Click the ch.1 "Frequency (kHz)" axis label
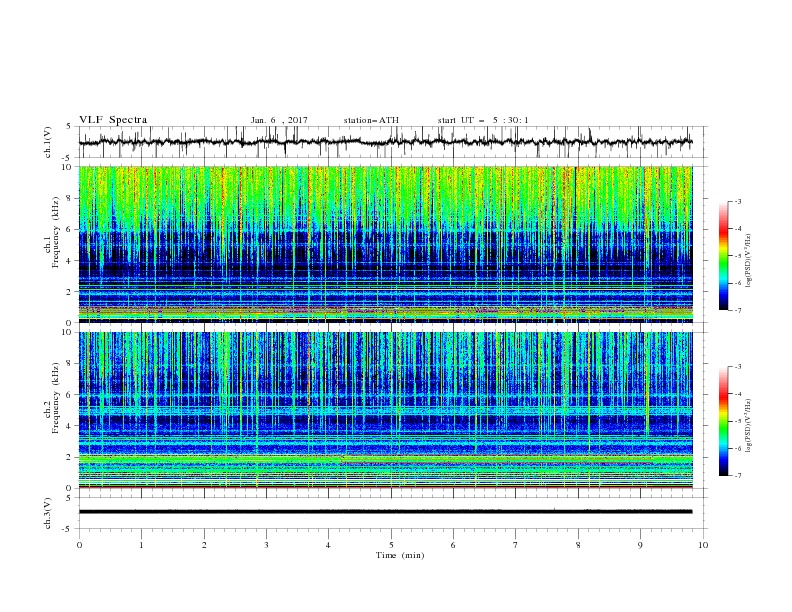 56,233
